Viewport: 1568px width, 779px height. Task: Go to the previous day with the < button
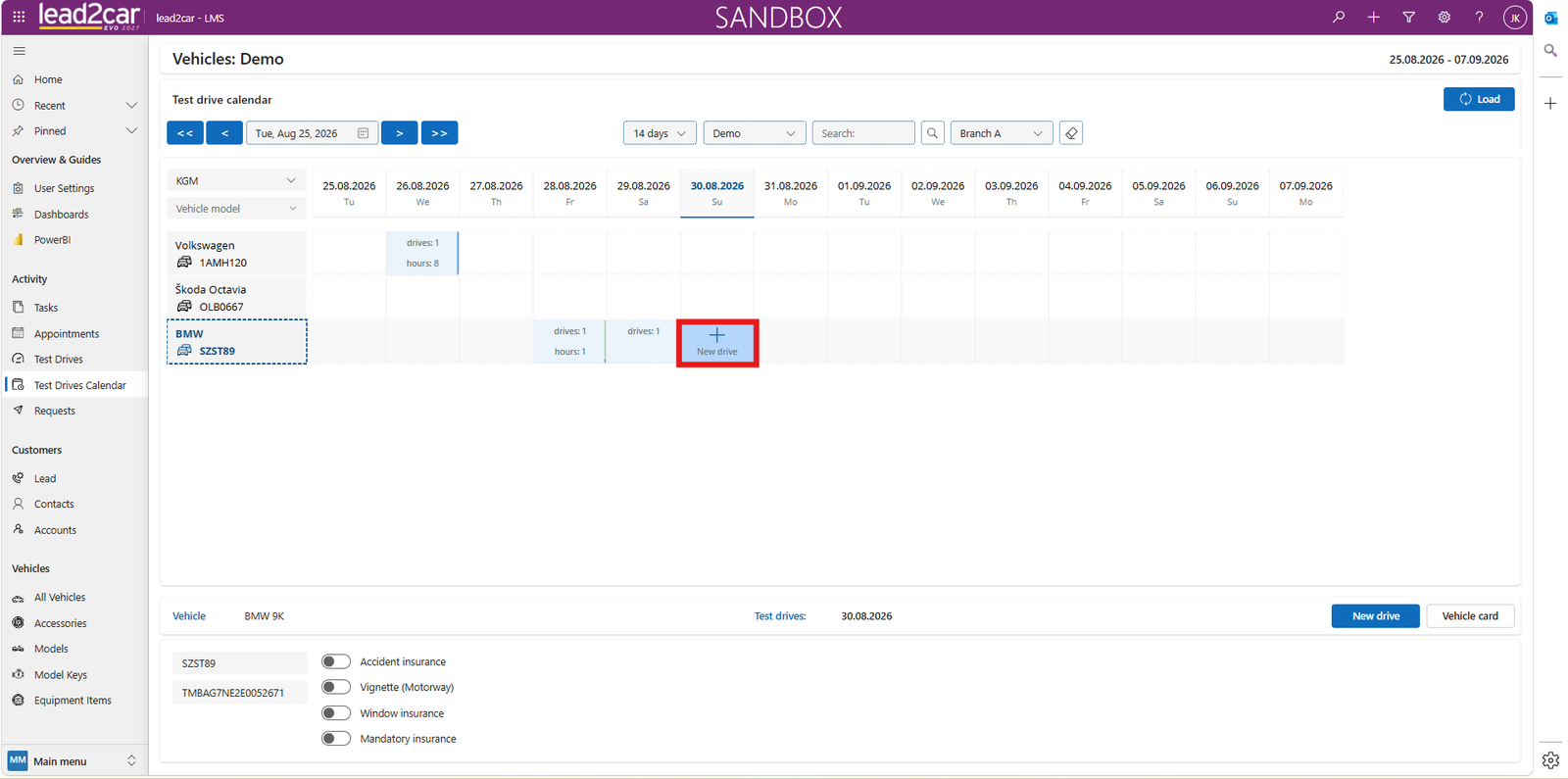224,133
